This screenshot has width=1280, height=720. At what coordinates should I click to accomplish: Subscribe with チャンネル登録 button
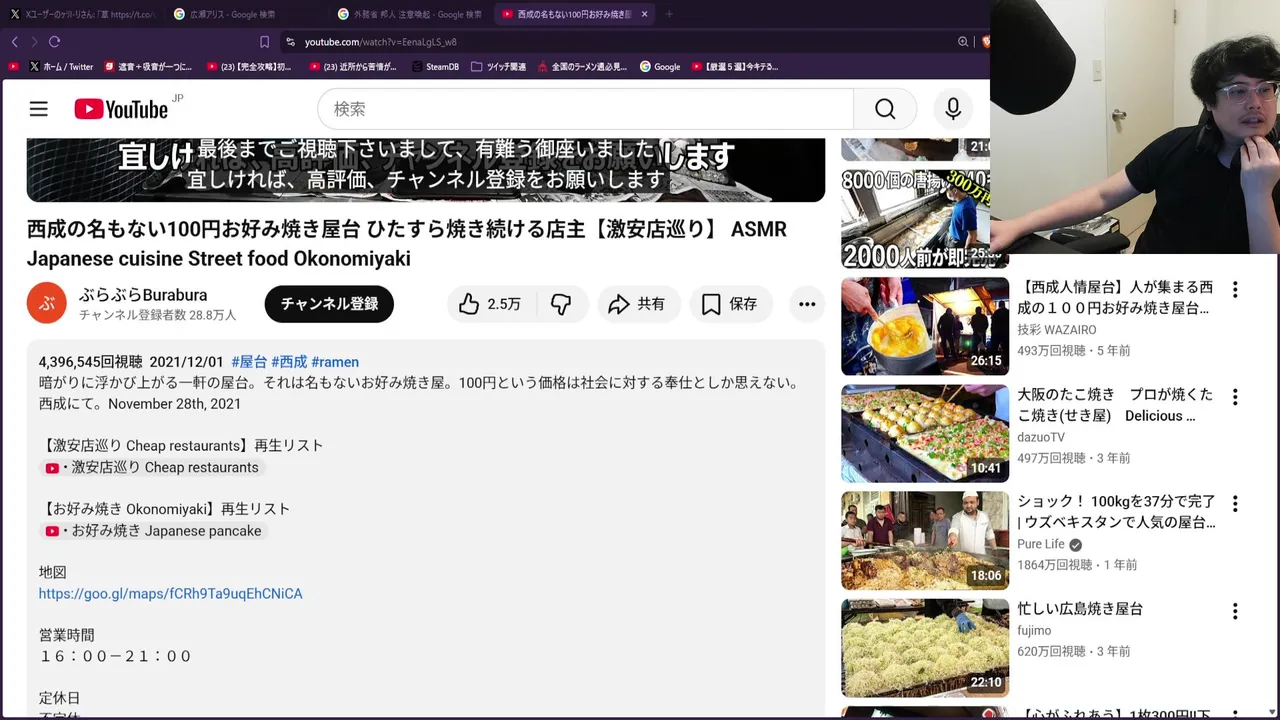[329, 304]
